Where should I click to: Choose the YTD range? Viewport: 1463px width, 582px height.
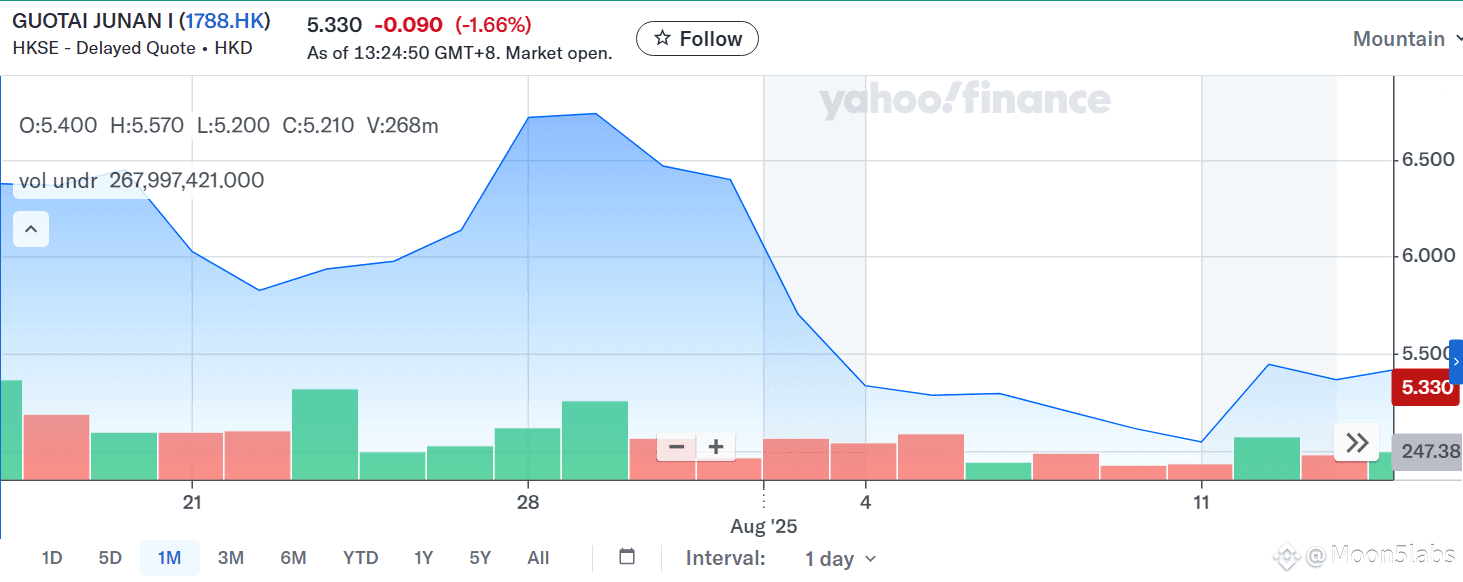tap(361, 558)
